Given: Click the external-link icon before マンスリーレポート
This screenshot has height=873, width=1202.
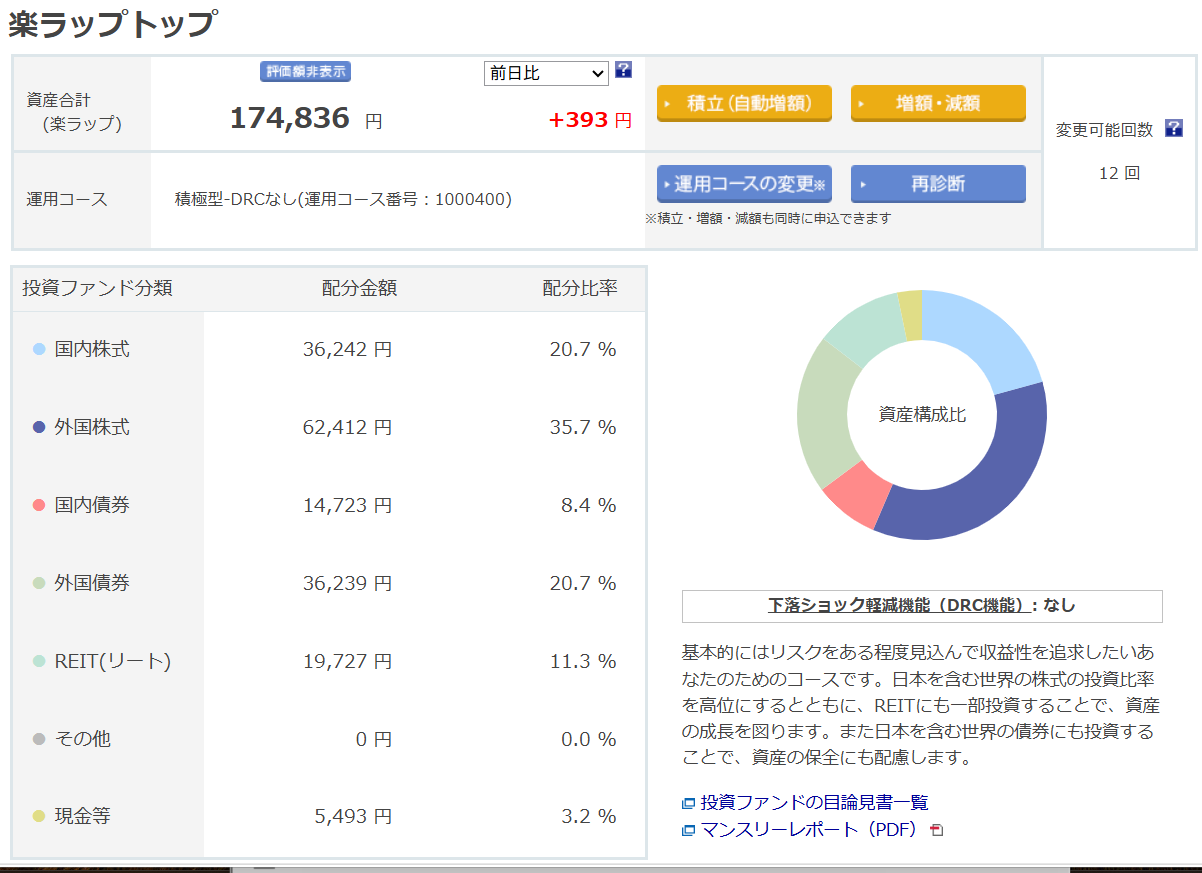Looking at the screenshot, I should click(x=688, y=830).
